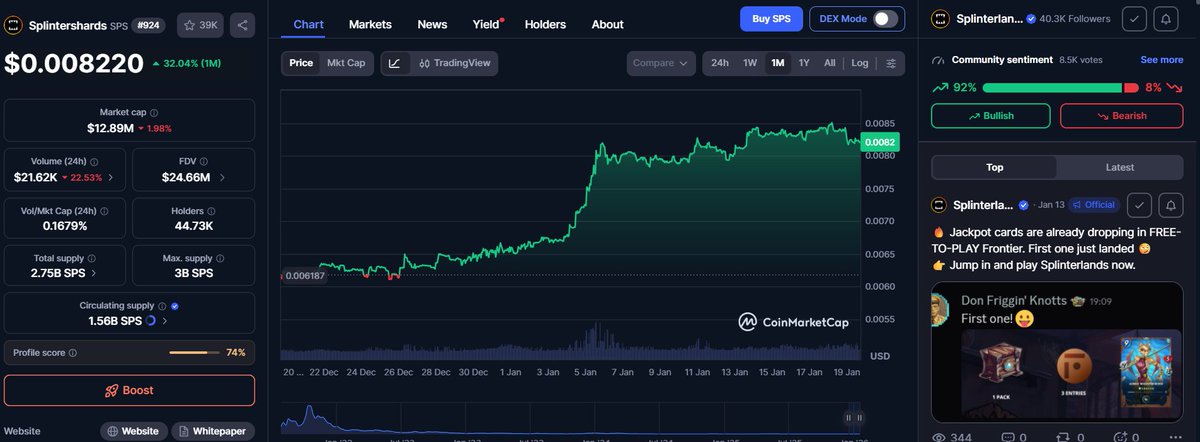Expand the FDV $24.66M details arrow
This screenshot has width=1200, height=442.
coord(222,178)
